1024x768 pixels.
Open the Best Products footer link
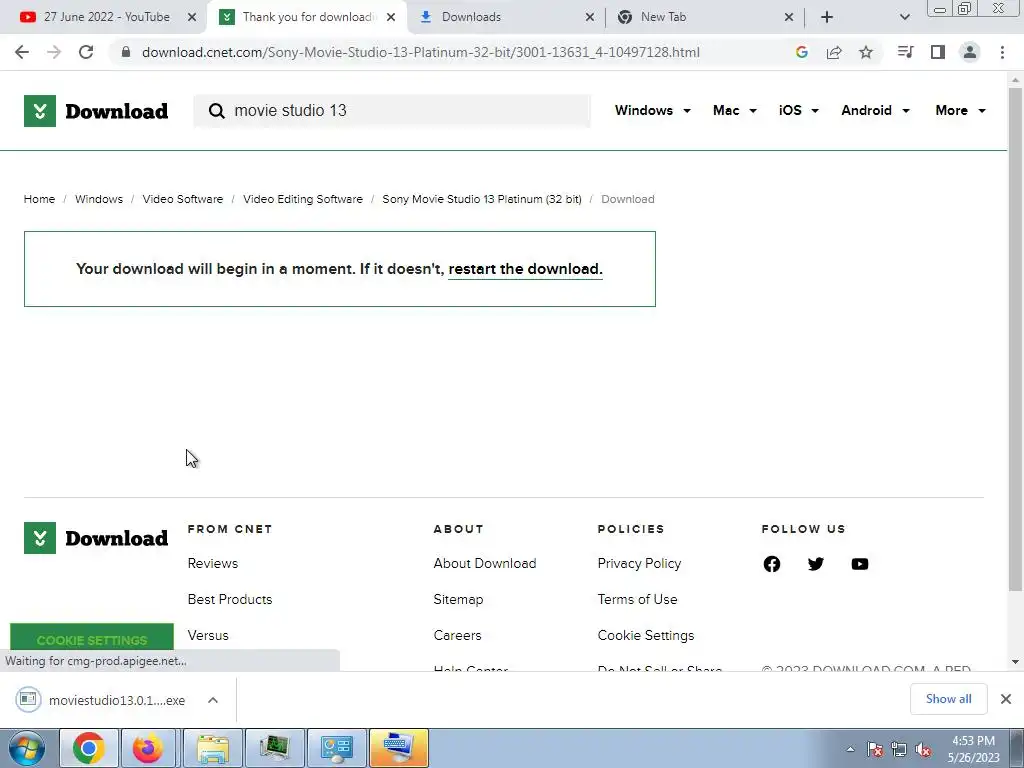229,600
